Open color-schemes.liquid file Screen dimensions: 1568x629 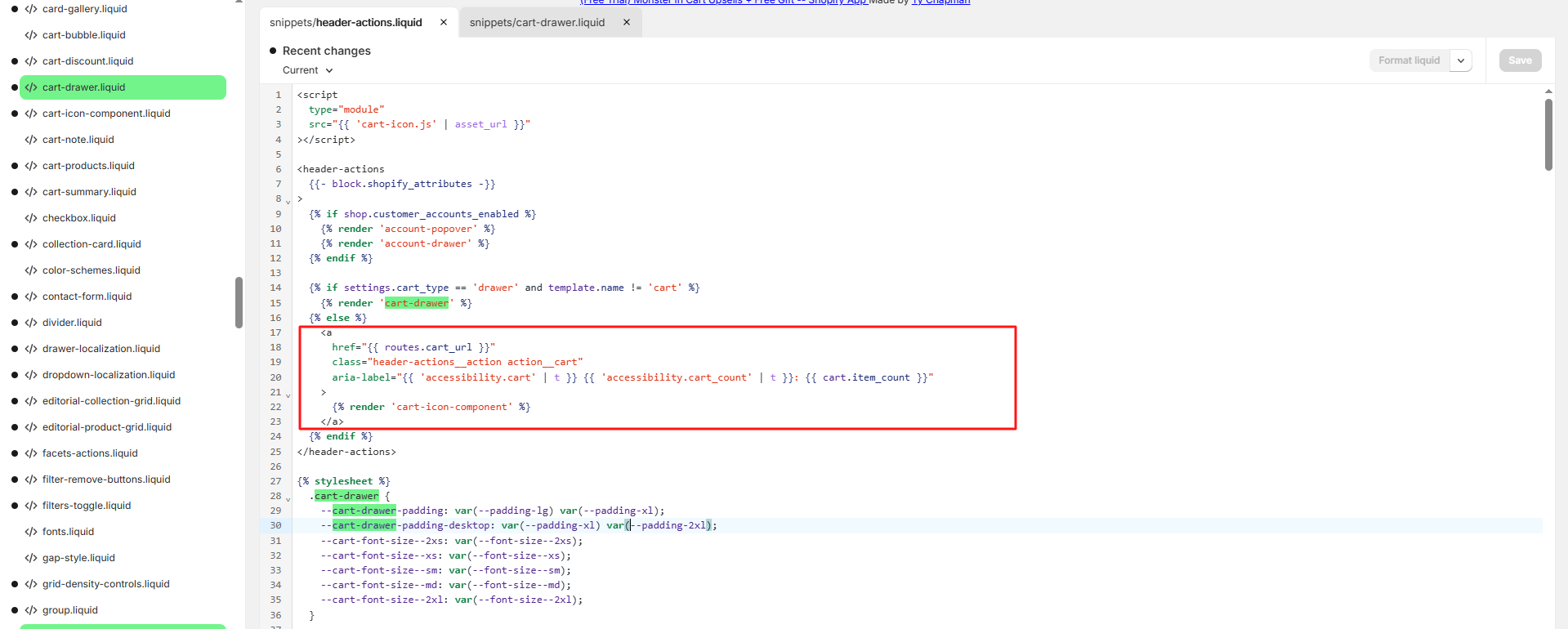tap(92, 270)
